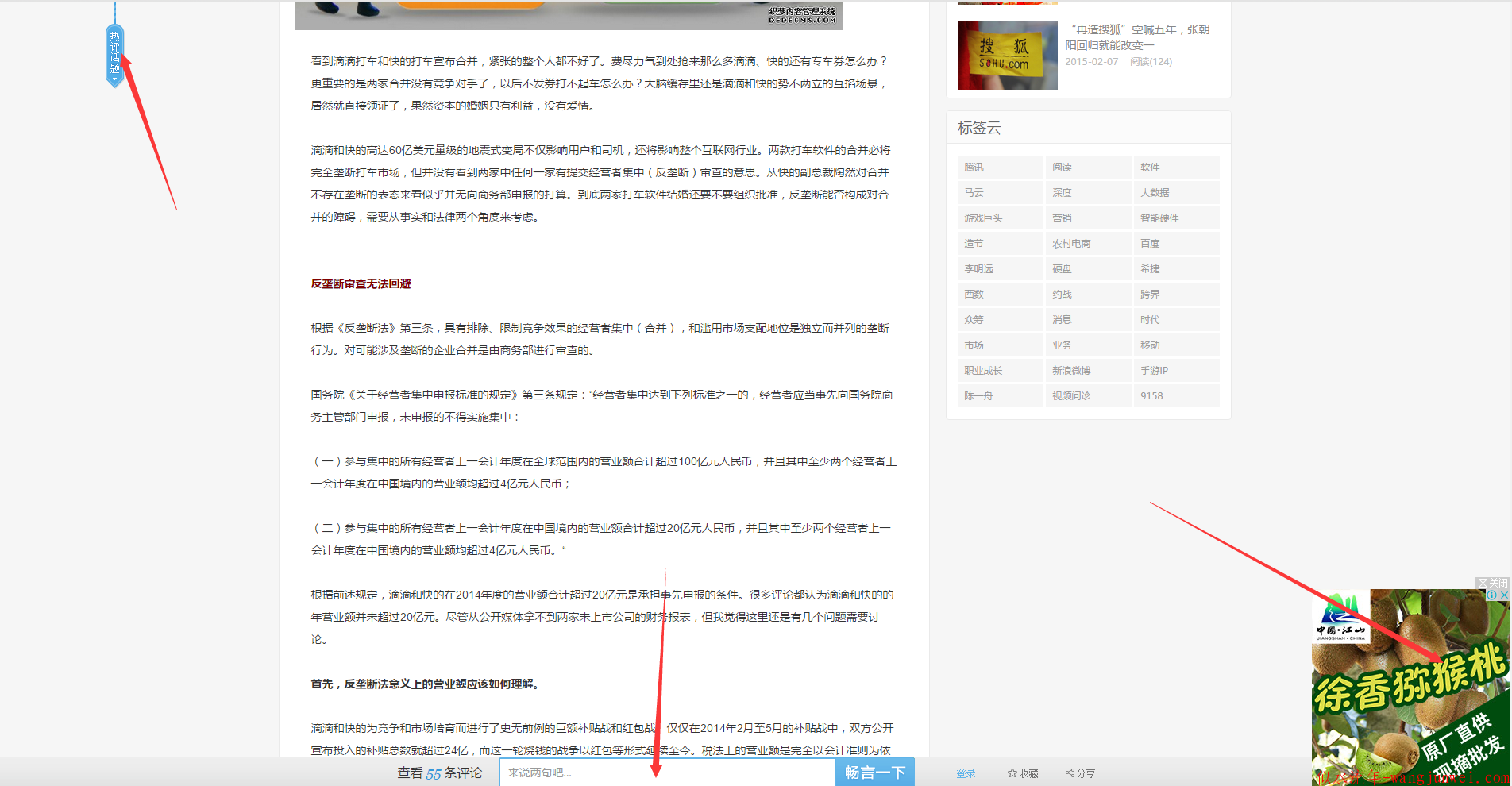Click the 收藏 star in bottom bar

click(x=1023, y=773)
